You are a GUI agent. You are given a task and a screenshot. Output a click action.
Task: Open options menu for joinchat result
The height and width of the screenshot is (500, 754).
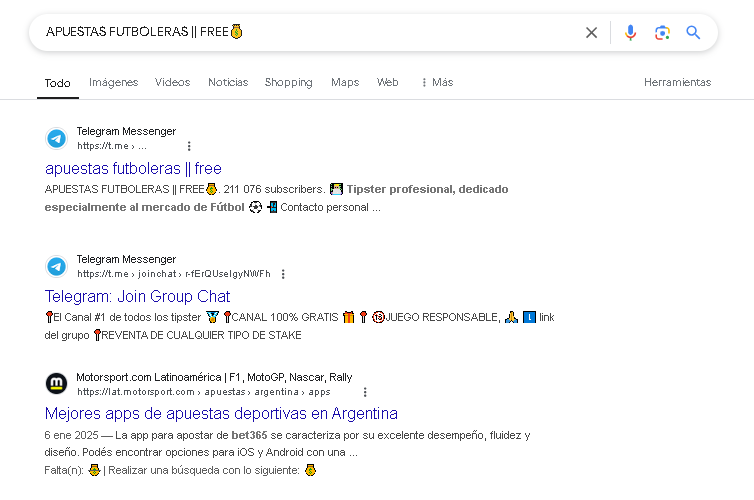coord(283,274)
